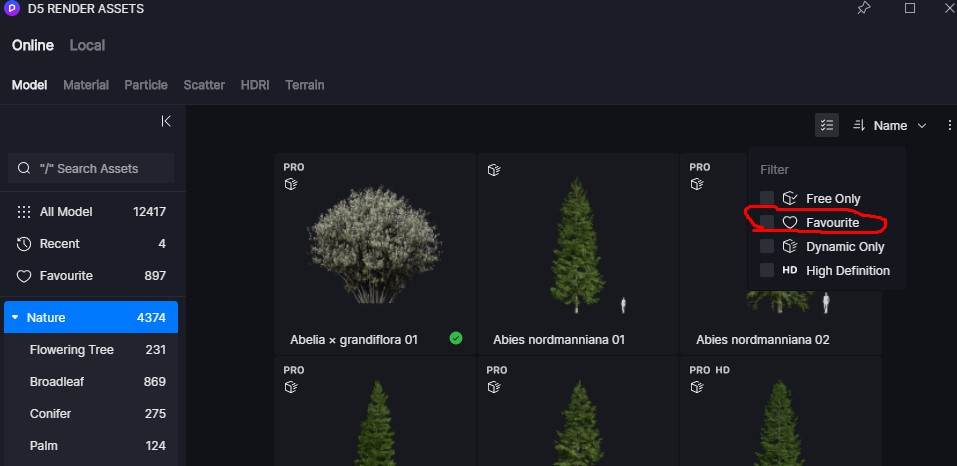Click the HD icon in Filter panel
This screenshot has height=466, width=957.
pos(790,270)
